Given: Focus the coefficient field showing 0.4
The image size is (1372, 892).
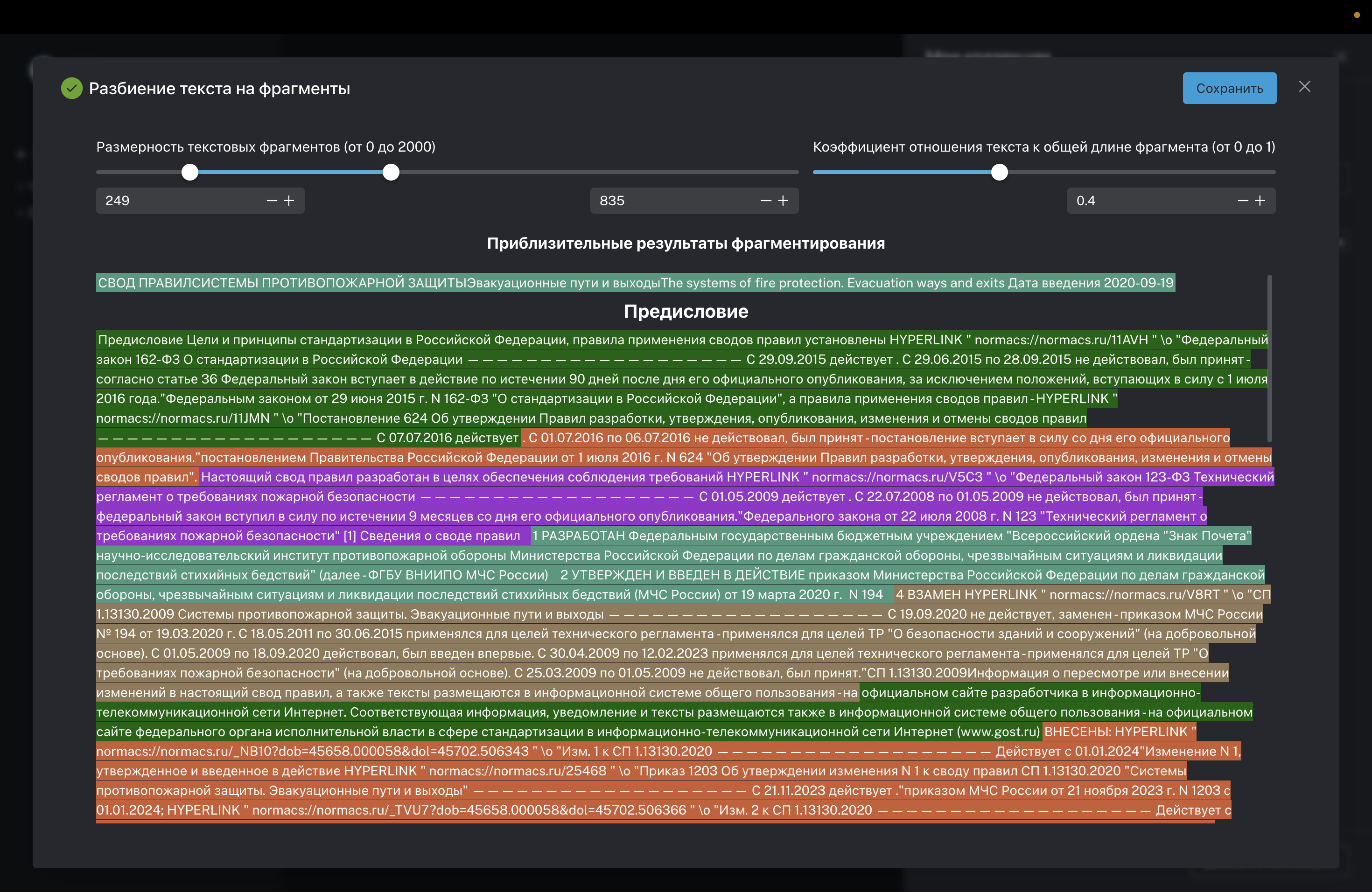Looking at the screenshot, I should coord(1141,201).
